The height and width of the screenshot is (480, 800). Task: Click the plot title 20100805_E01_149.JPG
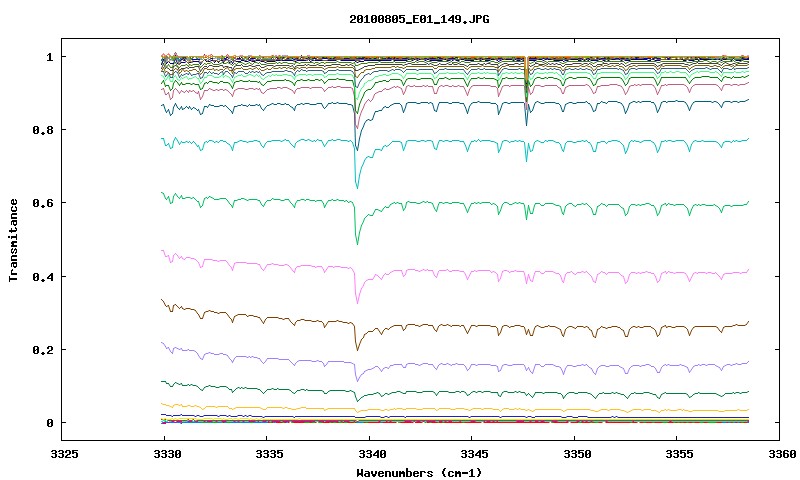pyautogui.click(x=419, y=19)
